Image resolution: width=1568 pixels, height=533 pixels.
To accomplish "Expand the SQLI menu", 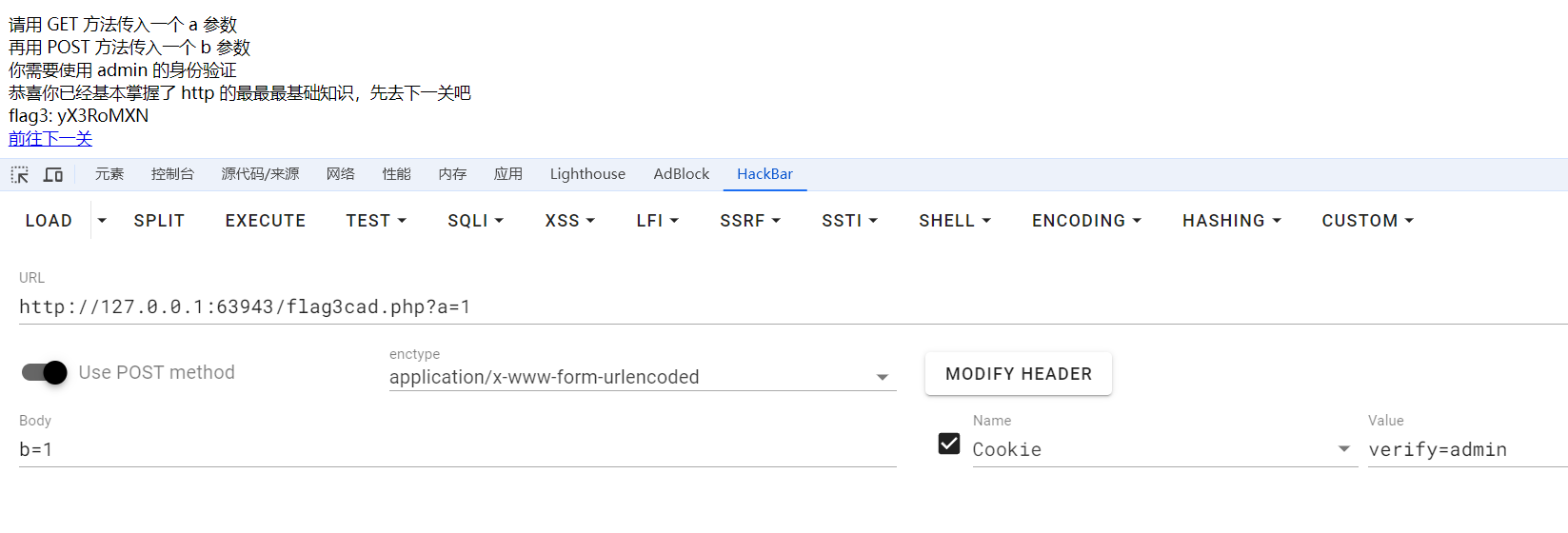I will (x=475, y=221).
